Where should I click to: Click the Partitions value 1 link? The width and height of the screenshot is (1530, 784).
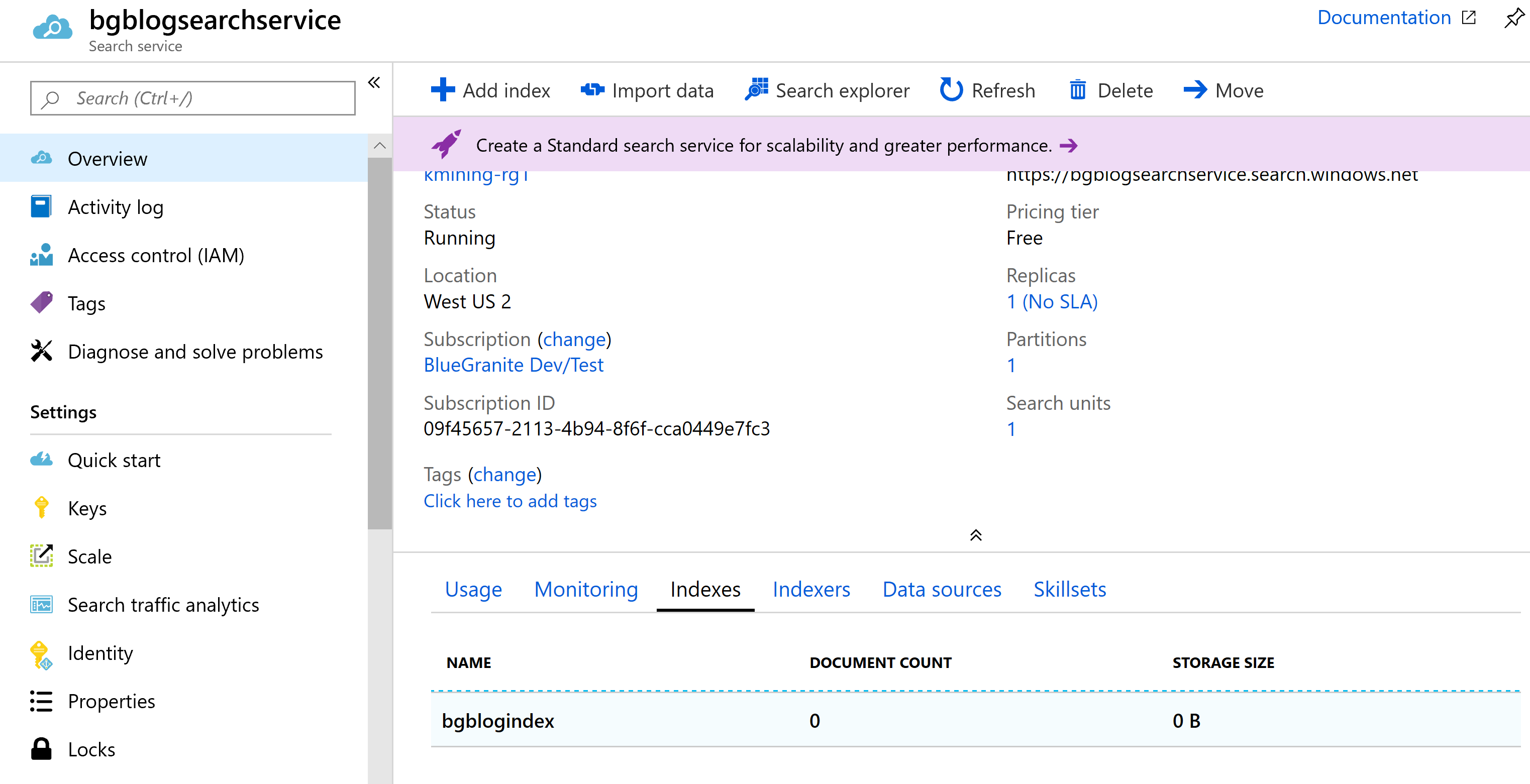click(x=1011, y=365)
